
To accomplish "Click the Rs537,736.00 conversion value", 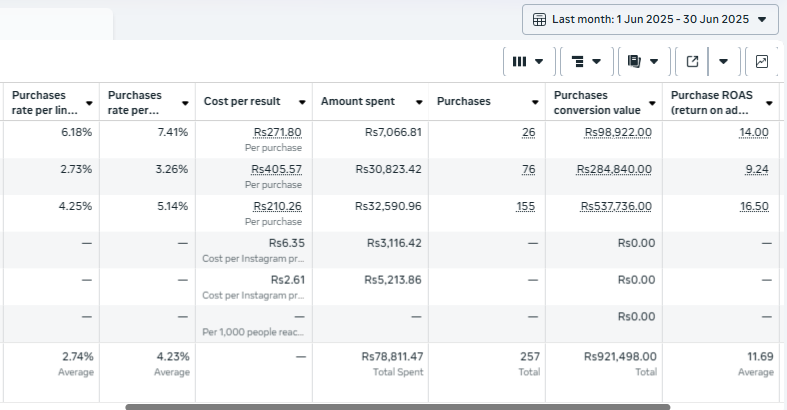I will [x=616, y=206].
